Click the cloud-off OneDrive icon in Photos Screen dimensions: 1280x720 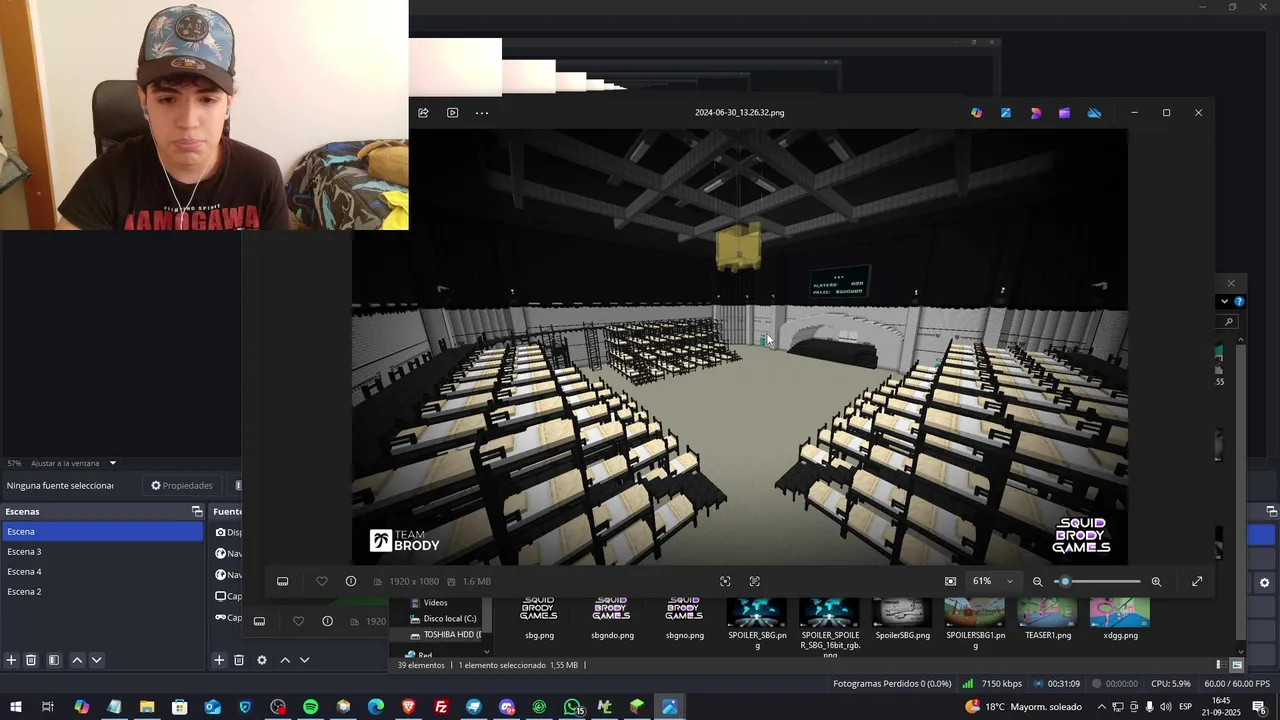(x=1094, y=113)
